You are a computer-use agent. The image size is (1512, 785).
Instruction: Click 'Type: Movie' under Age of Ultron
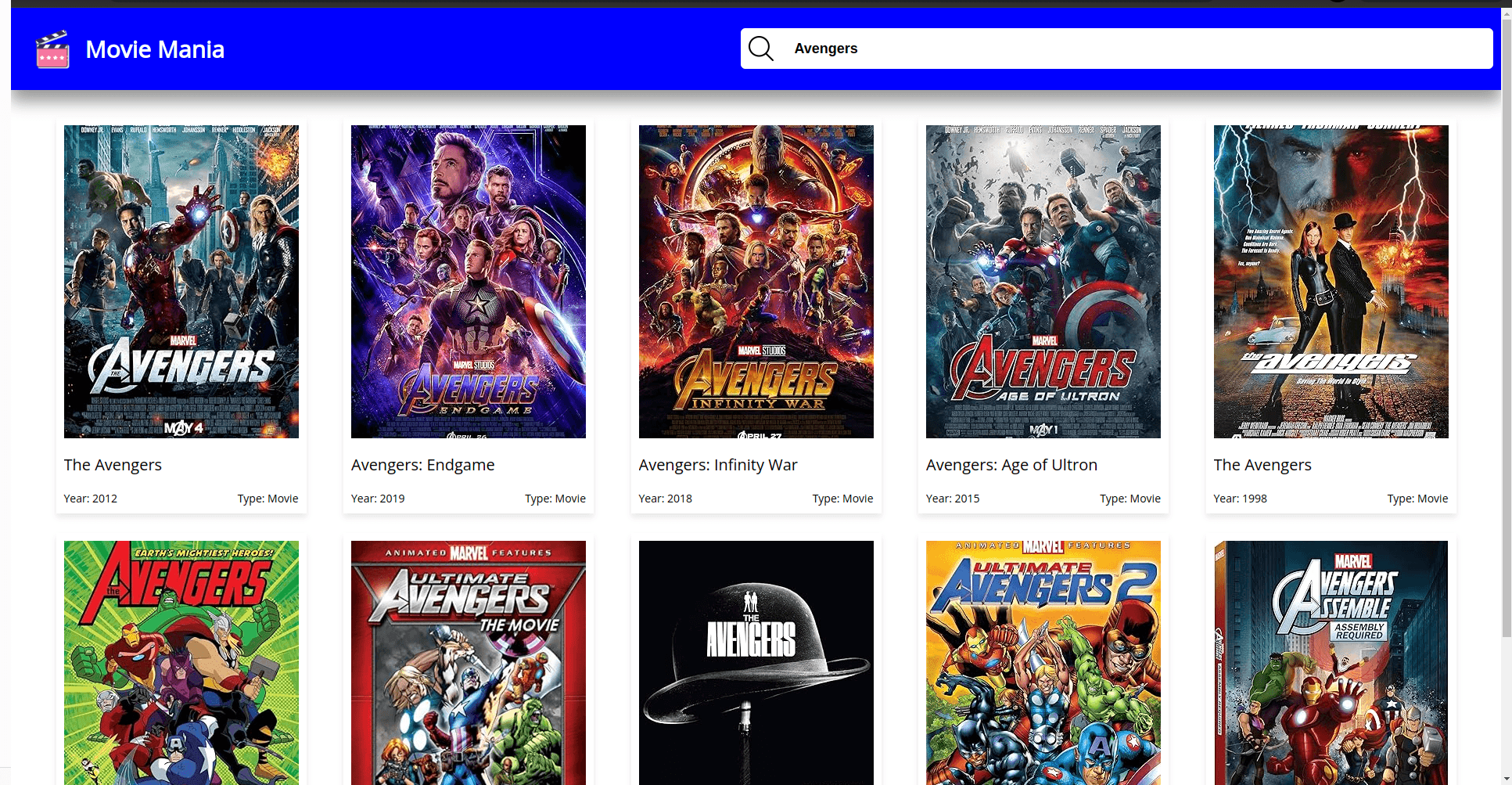point(1130,499)
